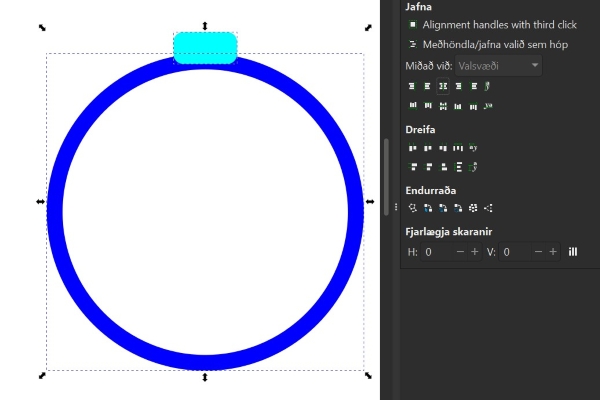Decrease the V overlap value with minus
Screen dimensions: 600x400
[538, 252]
